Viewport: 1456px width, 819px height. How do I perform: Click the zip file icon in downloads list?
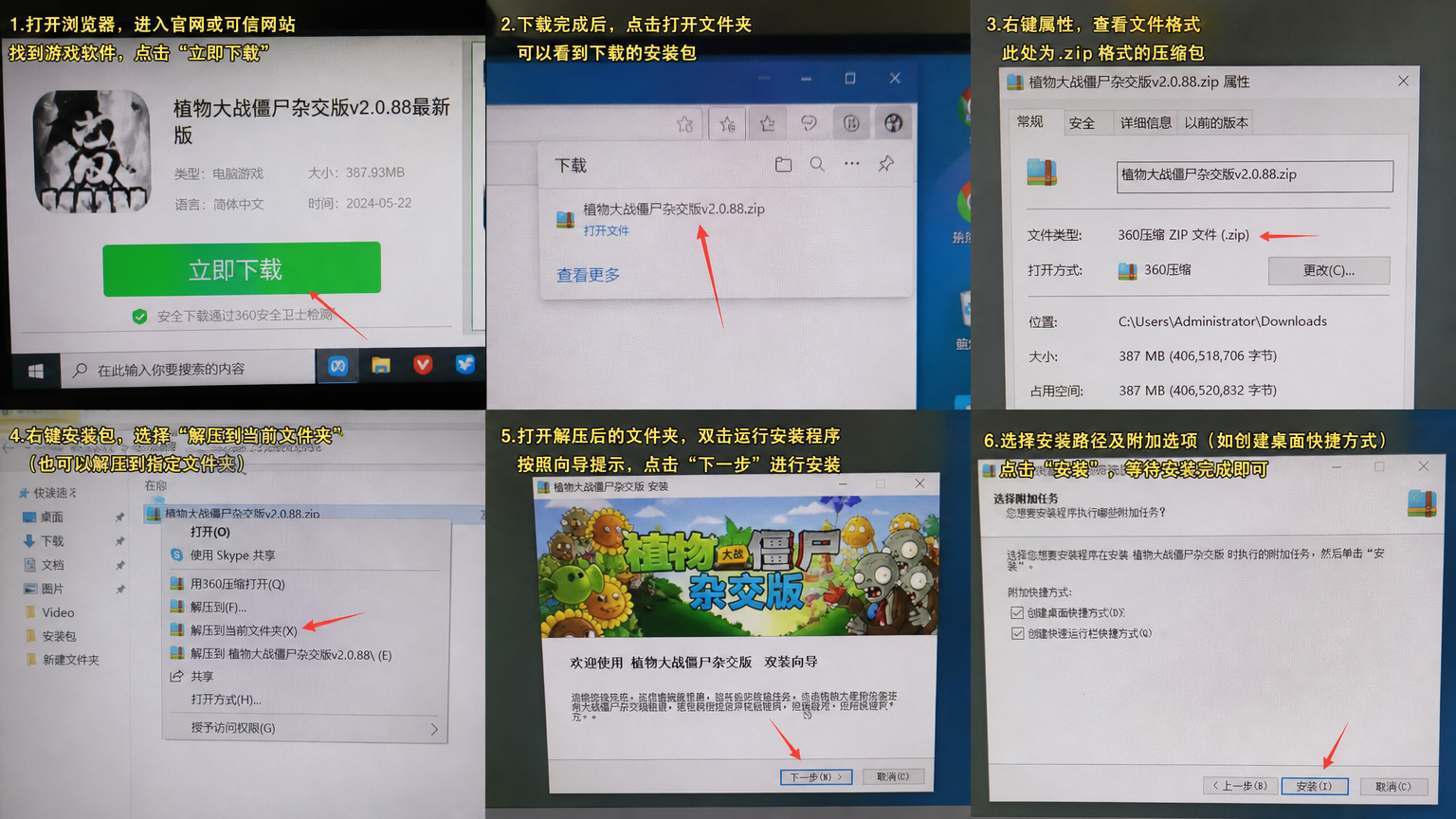tap(565, 220)
